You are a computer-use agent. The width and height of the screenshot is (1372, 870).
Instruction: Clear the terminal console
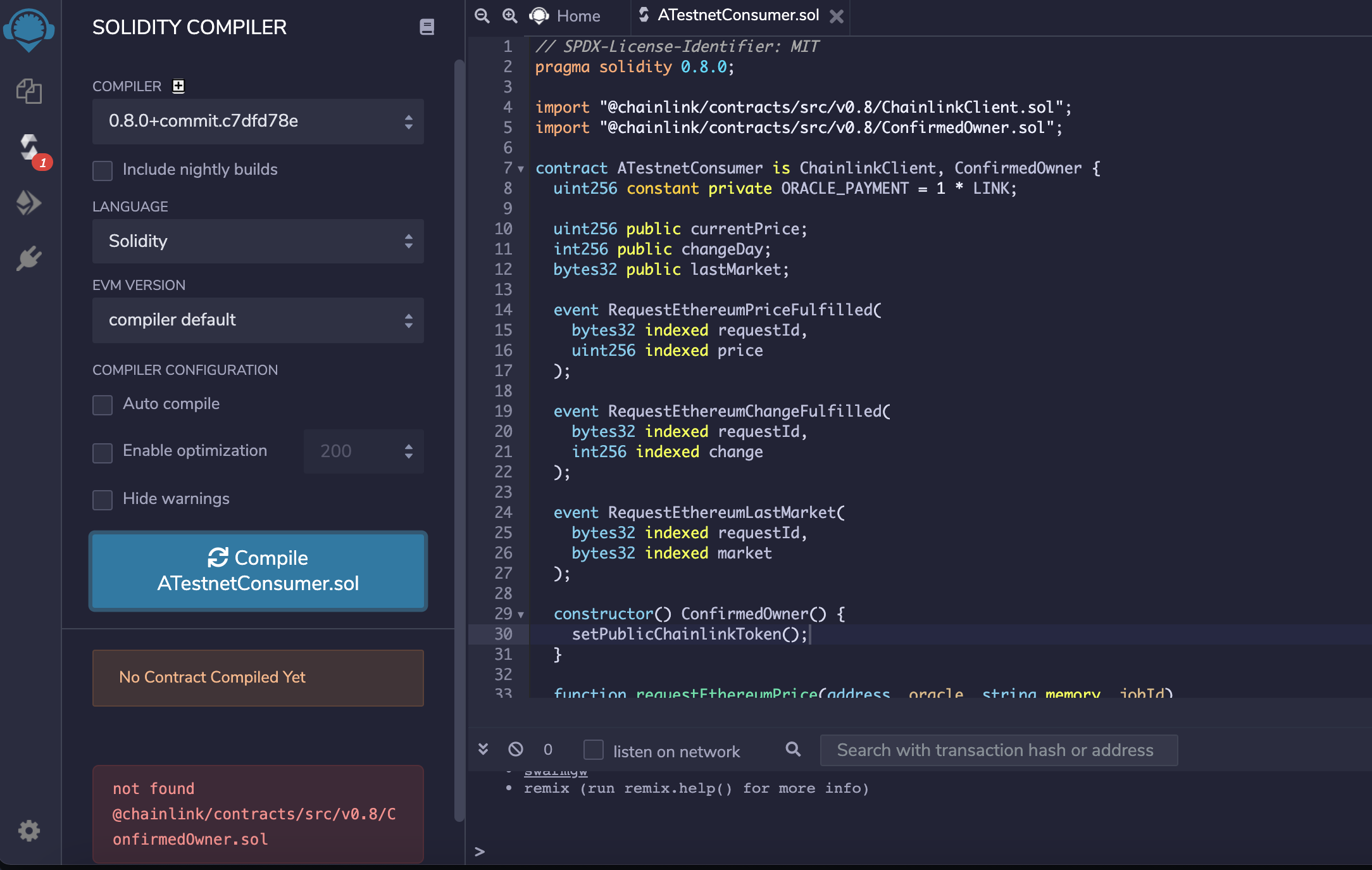516,750
